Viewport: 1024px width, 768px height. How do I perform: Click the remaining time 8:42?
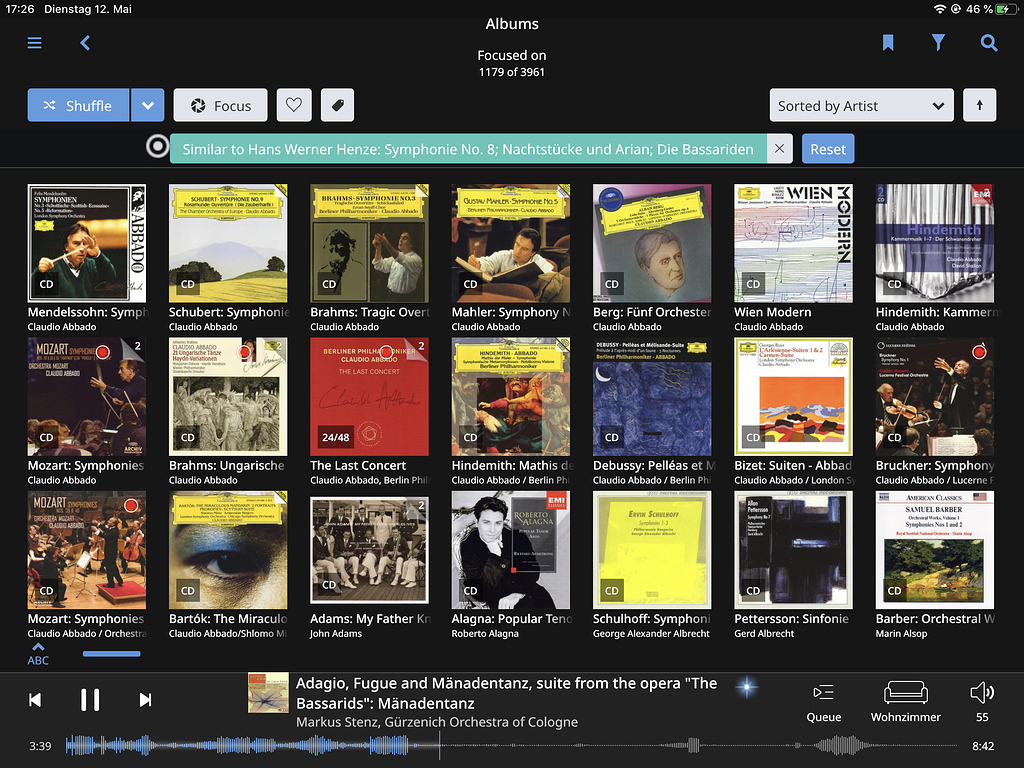[x=983, y=746]
